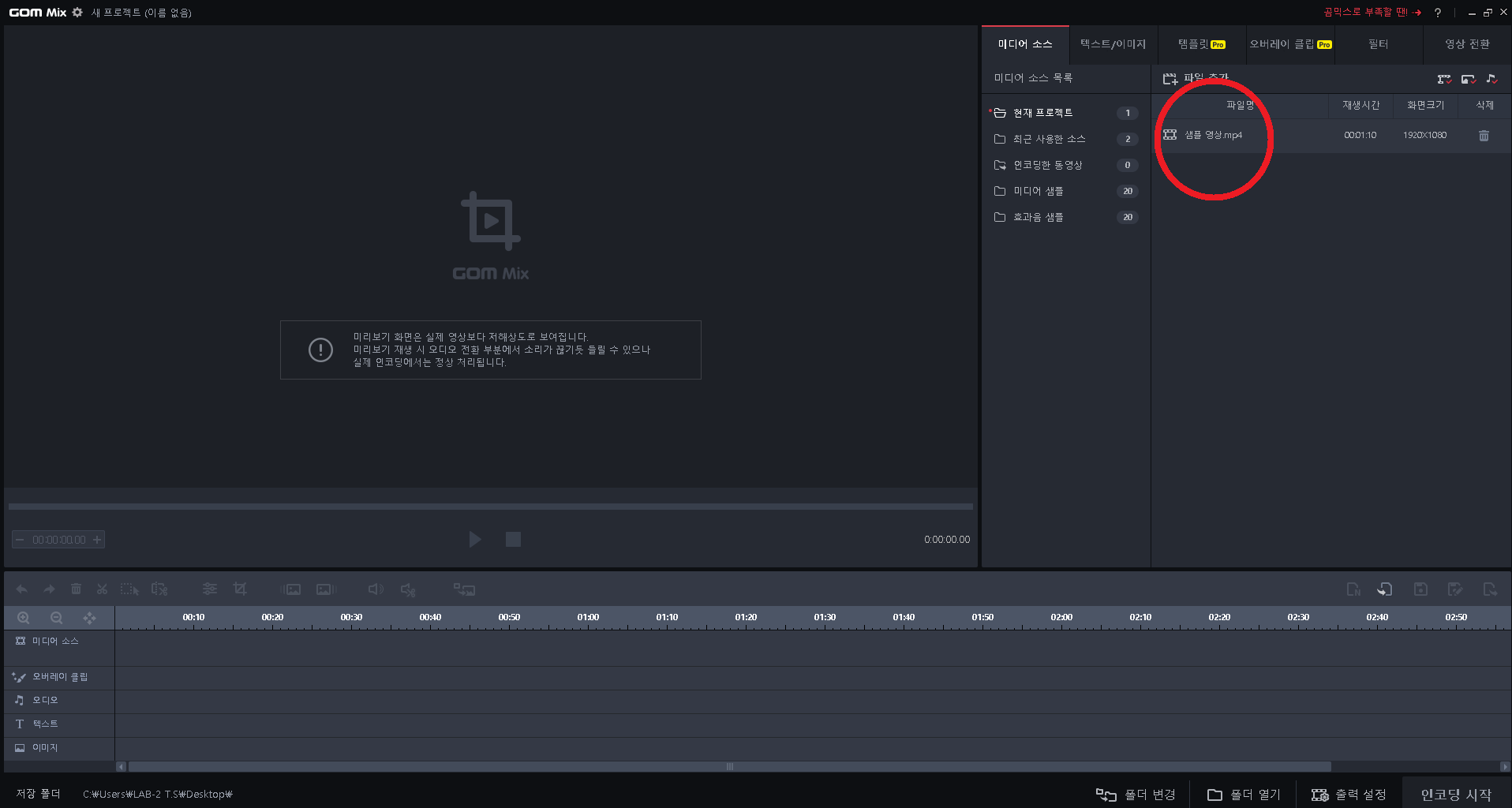Decrease preview time with the minus button

point(20,540)
